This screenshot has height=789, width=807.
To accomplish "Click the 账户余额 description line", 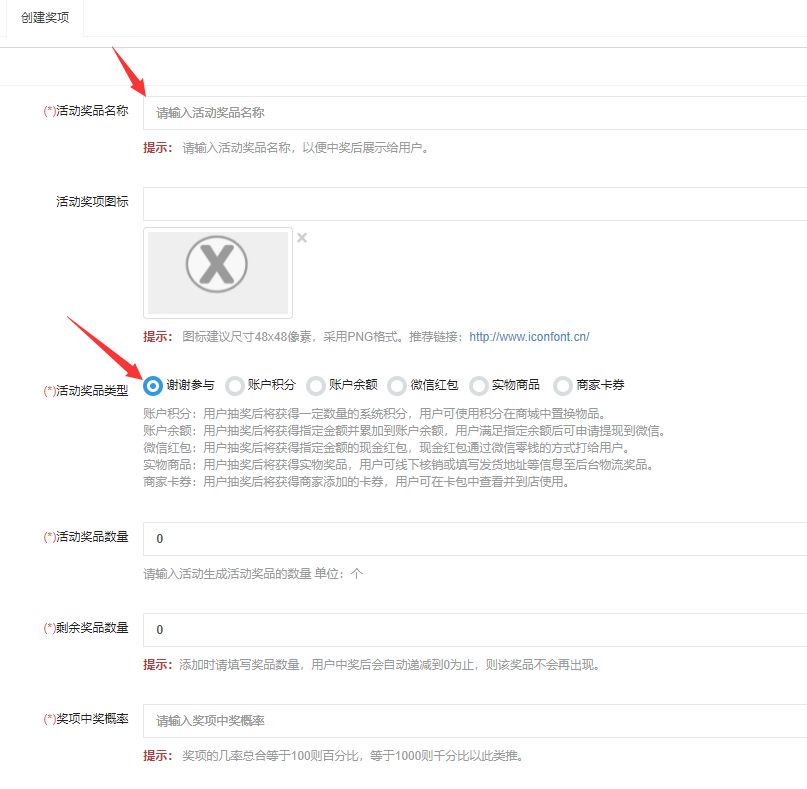I will click(405, 431).
